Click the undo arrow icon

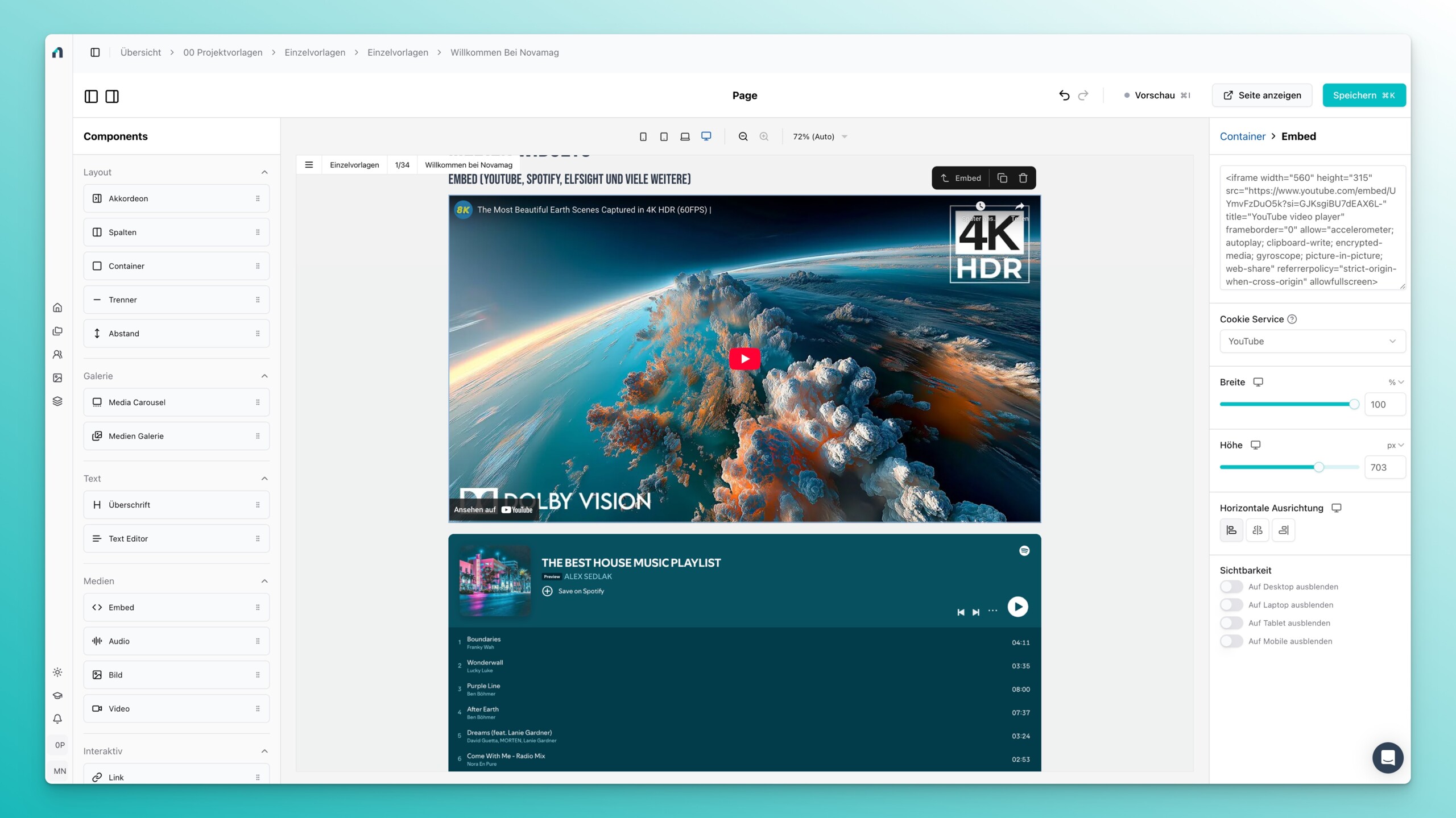click(1064, 95)
